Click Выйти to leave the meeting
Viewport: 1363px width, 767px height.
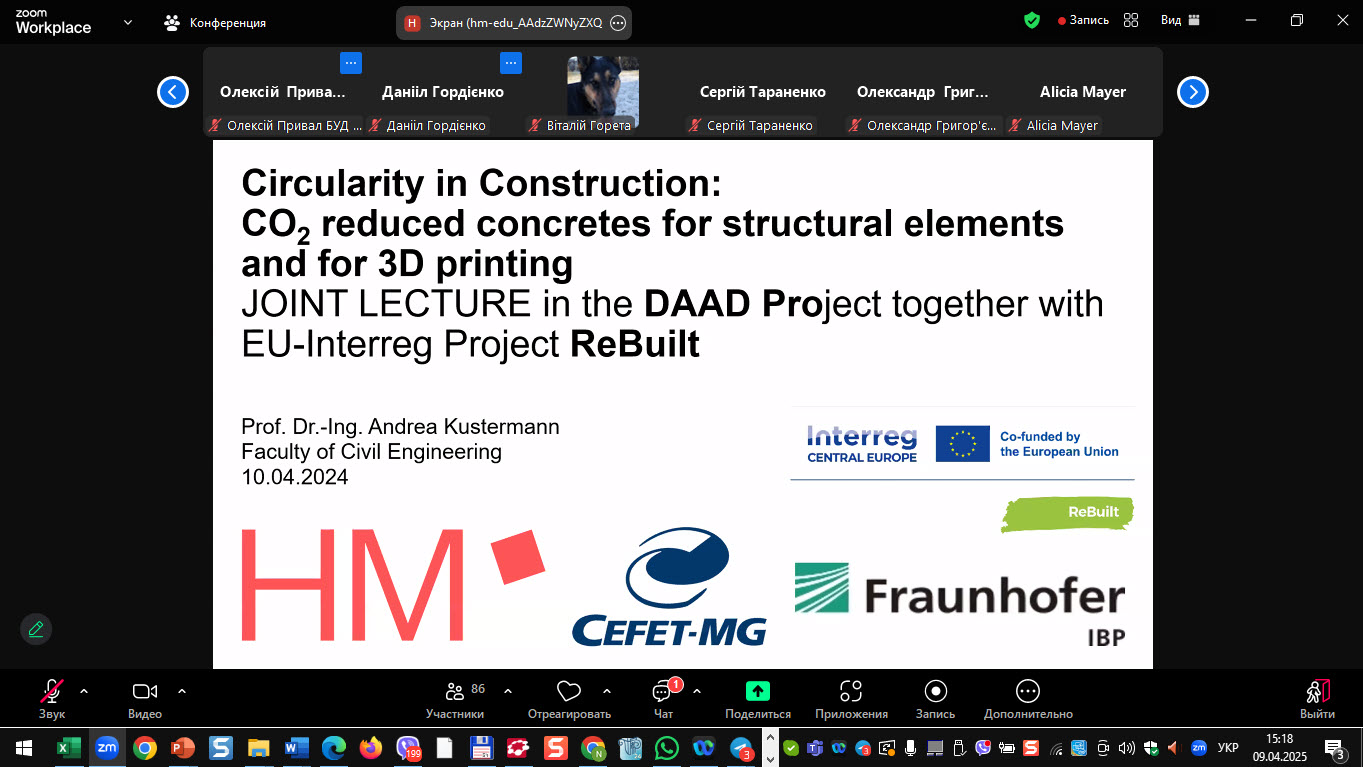coord(1317,699)
